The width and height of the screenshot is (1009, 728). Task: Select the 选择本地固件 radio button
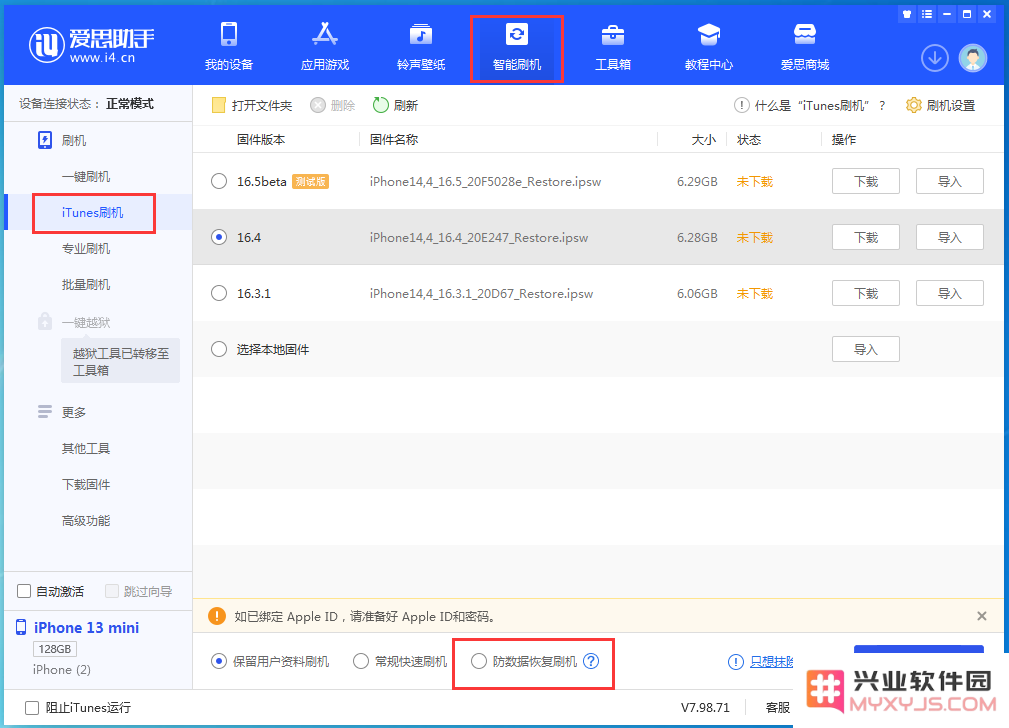point(219,350)
